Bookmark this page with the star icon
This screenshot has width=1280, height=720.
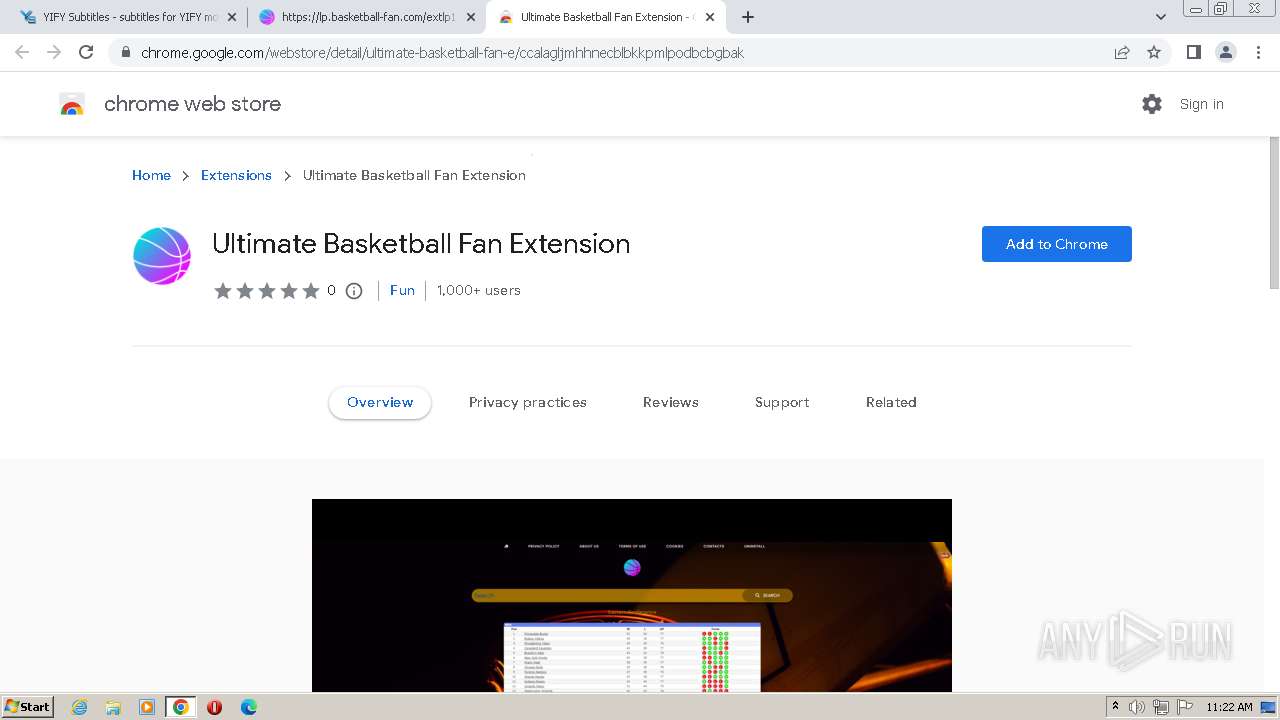pyautogui.click(x=1154, y=53)
